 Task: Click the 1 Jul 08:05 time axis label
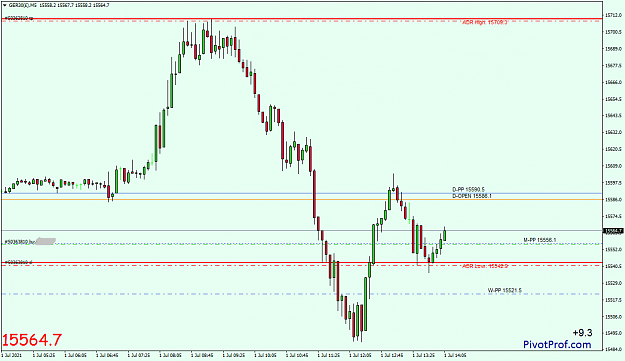point(171,355)
